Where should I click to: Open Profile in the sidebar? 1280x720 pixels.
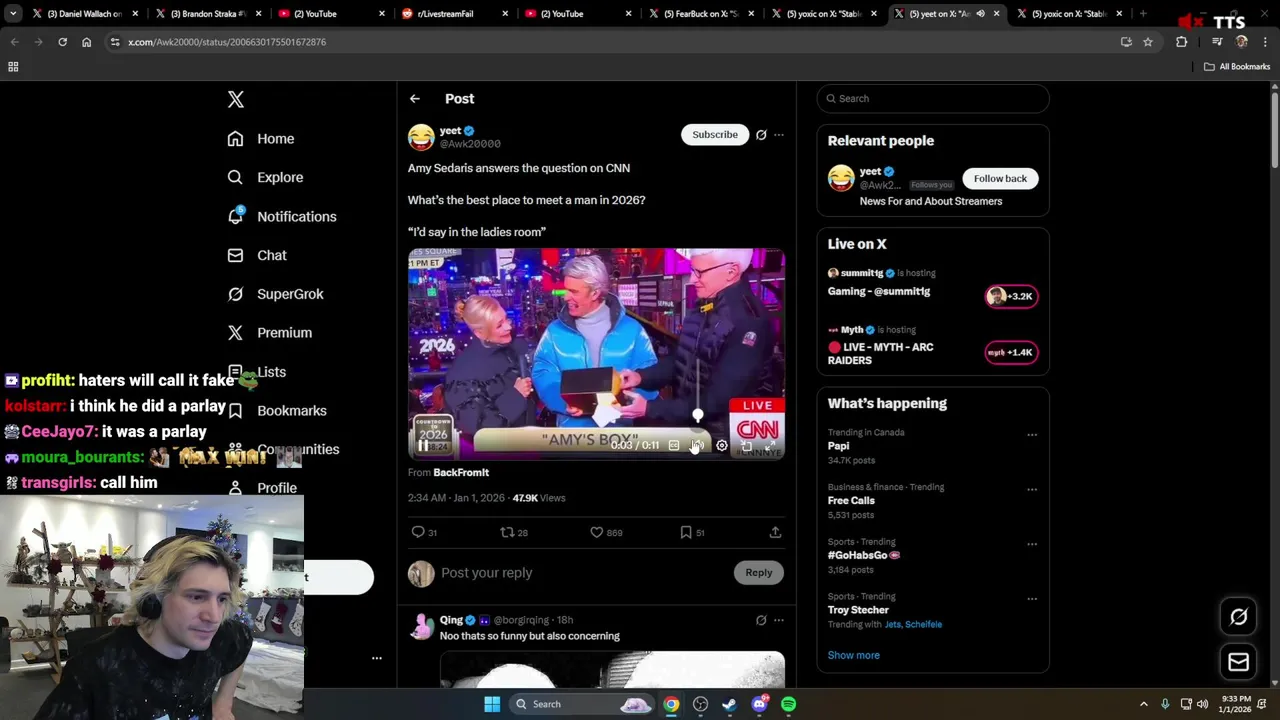tap(262, 488)
